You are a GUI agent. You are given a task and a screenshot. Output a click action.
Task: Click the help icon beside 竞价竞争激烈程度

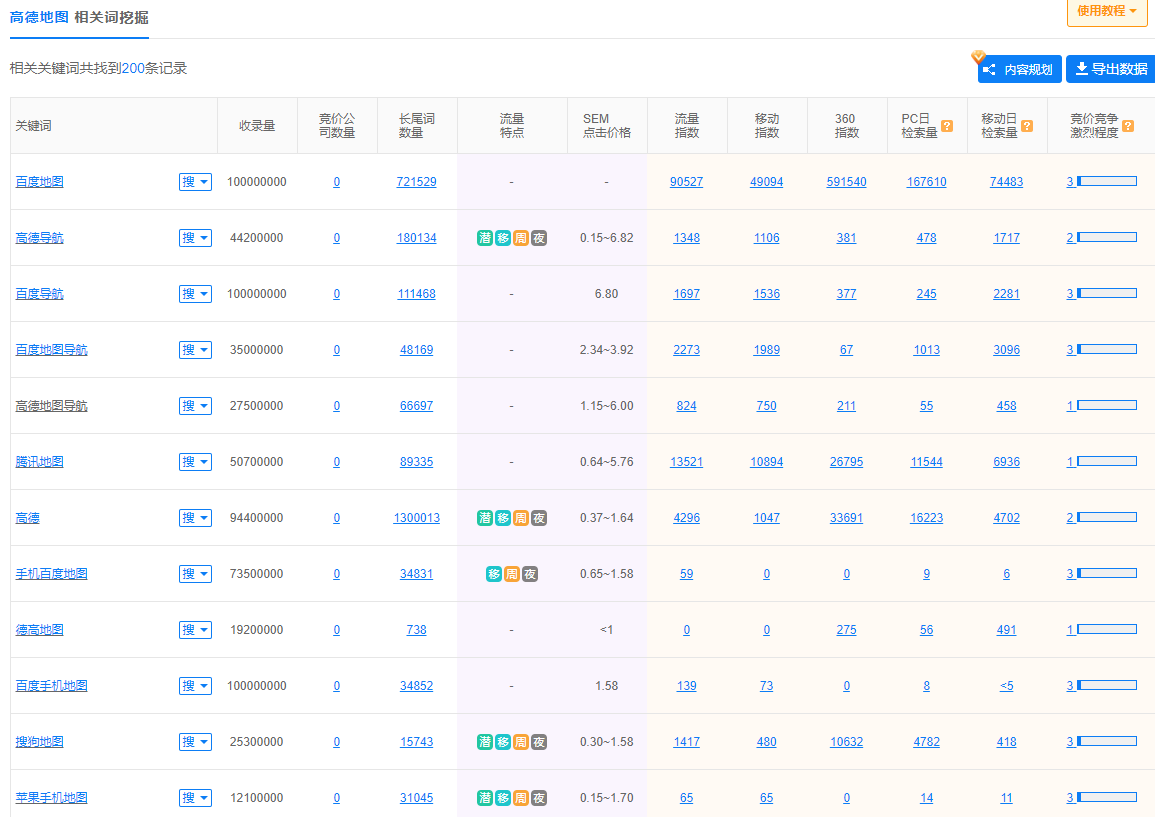point(1128,126)
